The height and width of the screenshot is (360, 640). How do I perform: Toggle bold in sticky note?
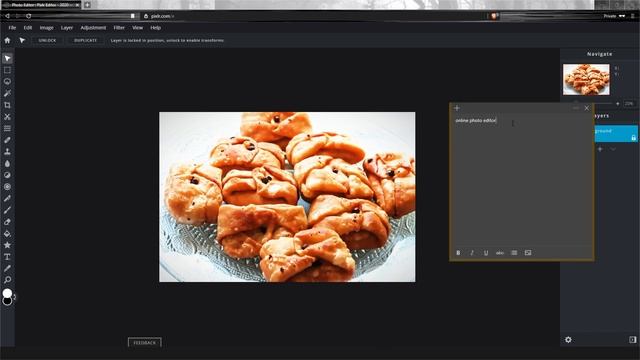click(458, 253)
